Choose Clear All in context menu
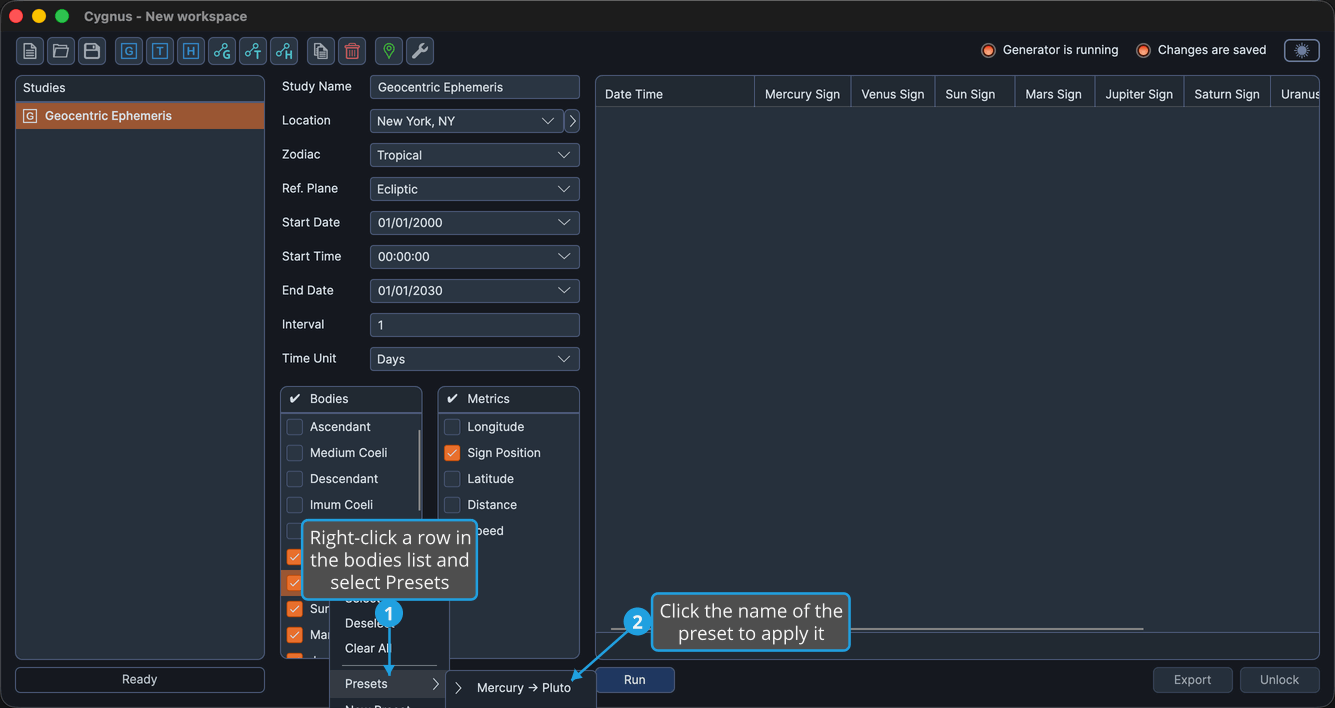This screenshot has width=1335, height=708. 368,648
